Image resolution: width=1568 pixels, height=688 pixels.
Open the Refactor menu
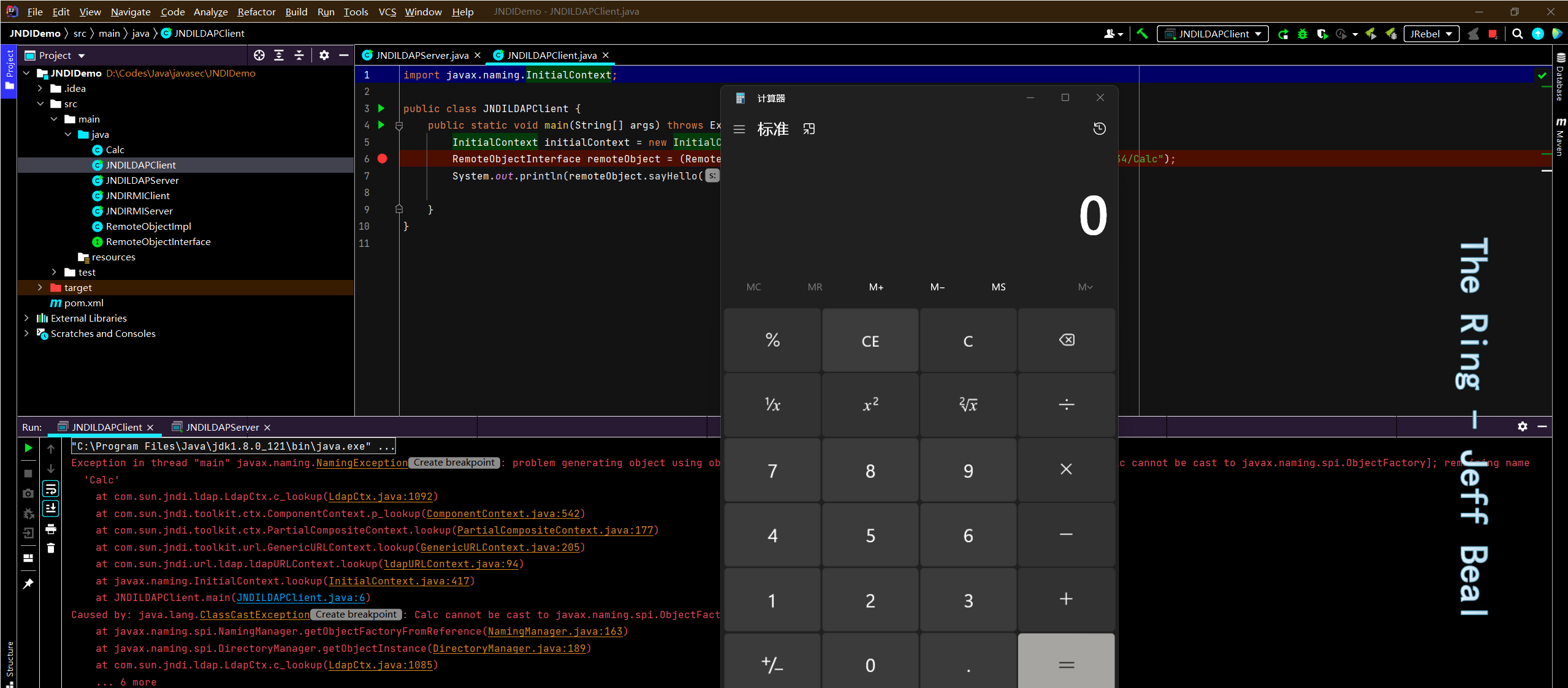pyautogui.click(x=256, y=12)
